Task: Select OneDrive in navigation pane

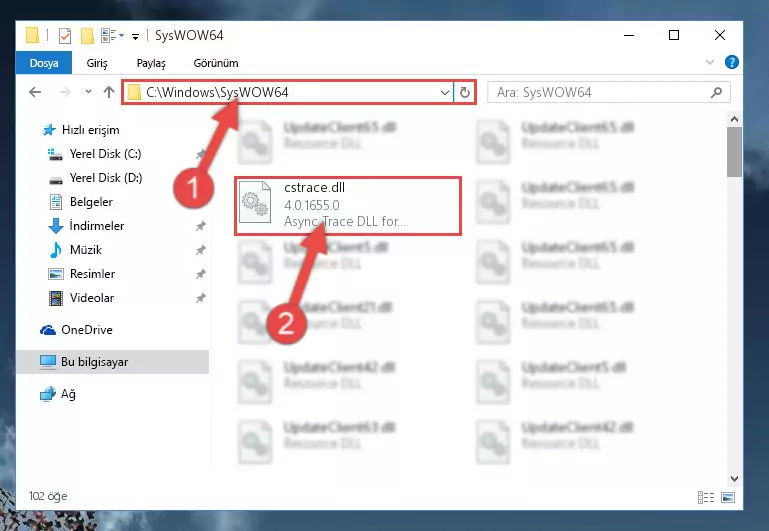Action: (x=87, y=330)
